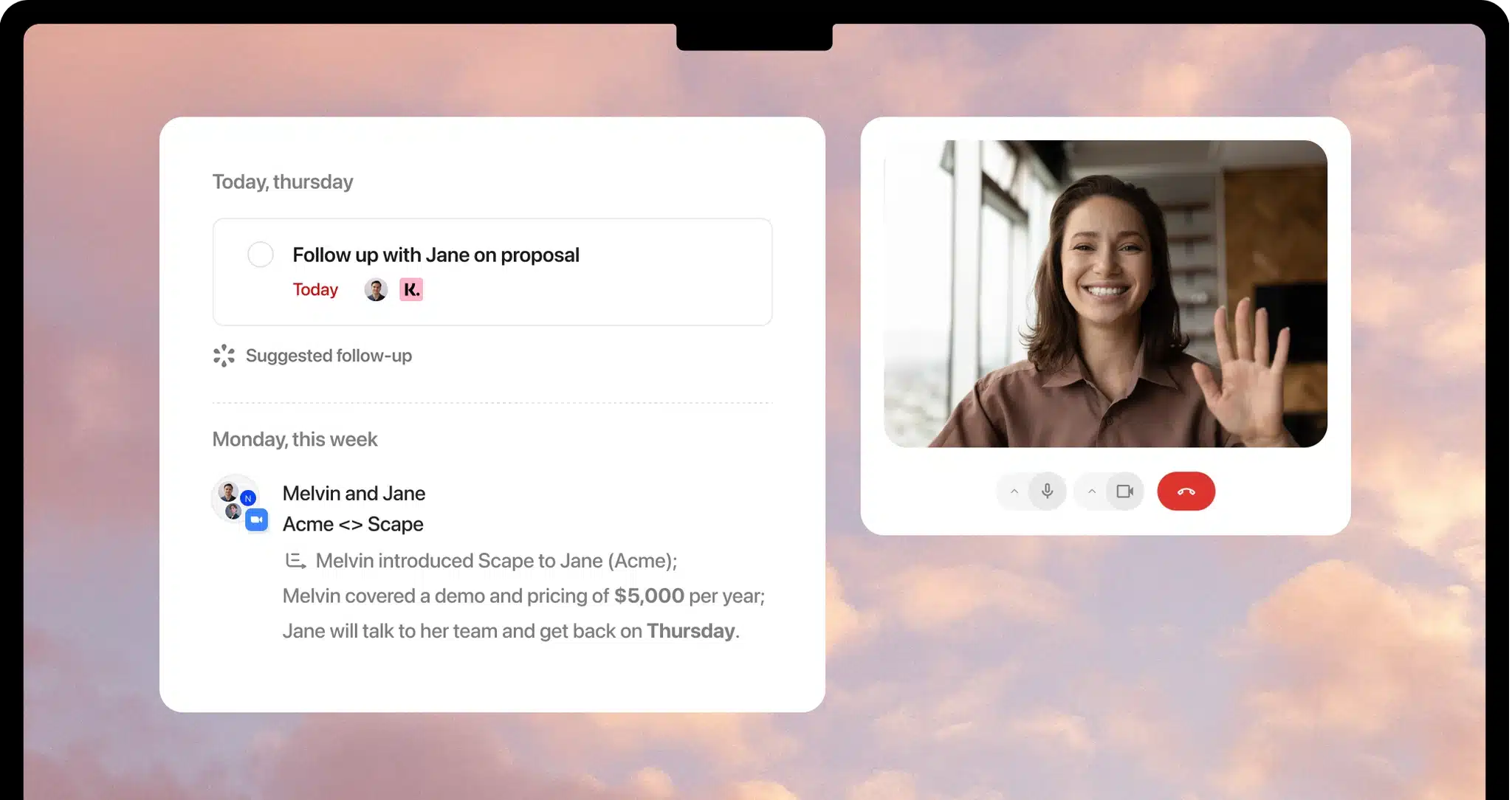Check off the Follow up with Jane task
The image size is (1512, 800).
(260, 255)
